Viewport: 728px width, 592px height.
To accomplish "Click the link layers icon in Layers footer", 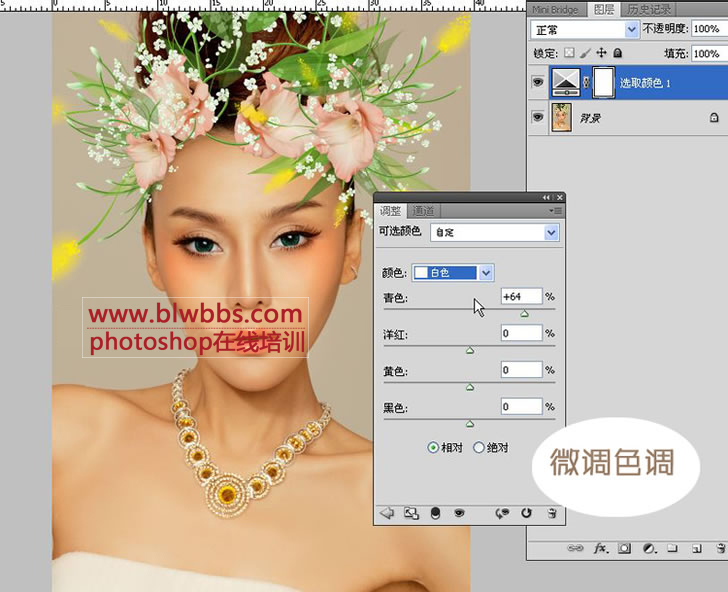I will point(575,548).
